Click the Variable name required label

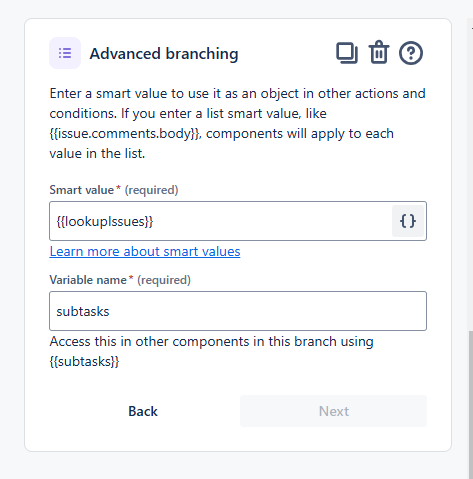point(120,280)
